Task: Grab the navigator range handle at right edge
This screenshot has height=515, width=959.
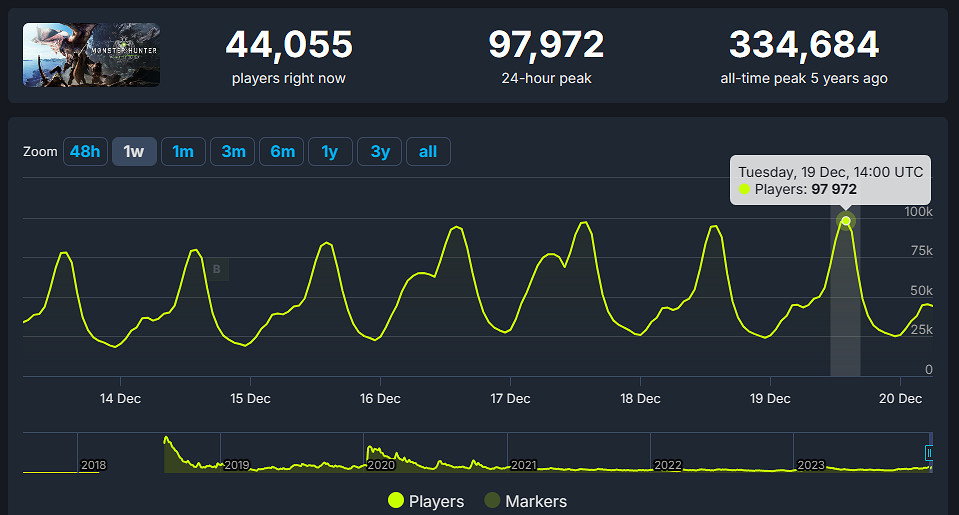Action: (929, 453)
